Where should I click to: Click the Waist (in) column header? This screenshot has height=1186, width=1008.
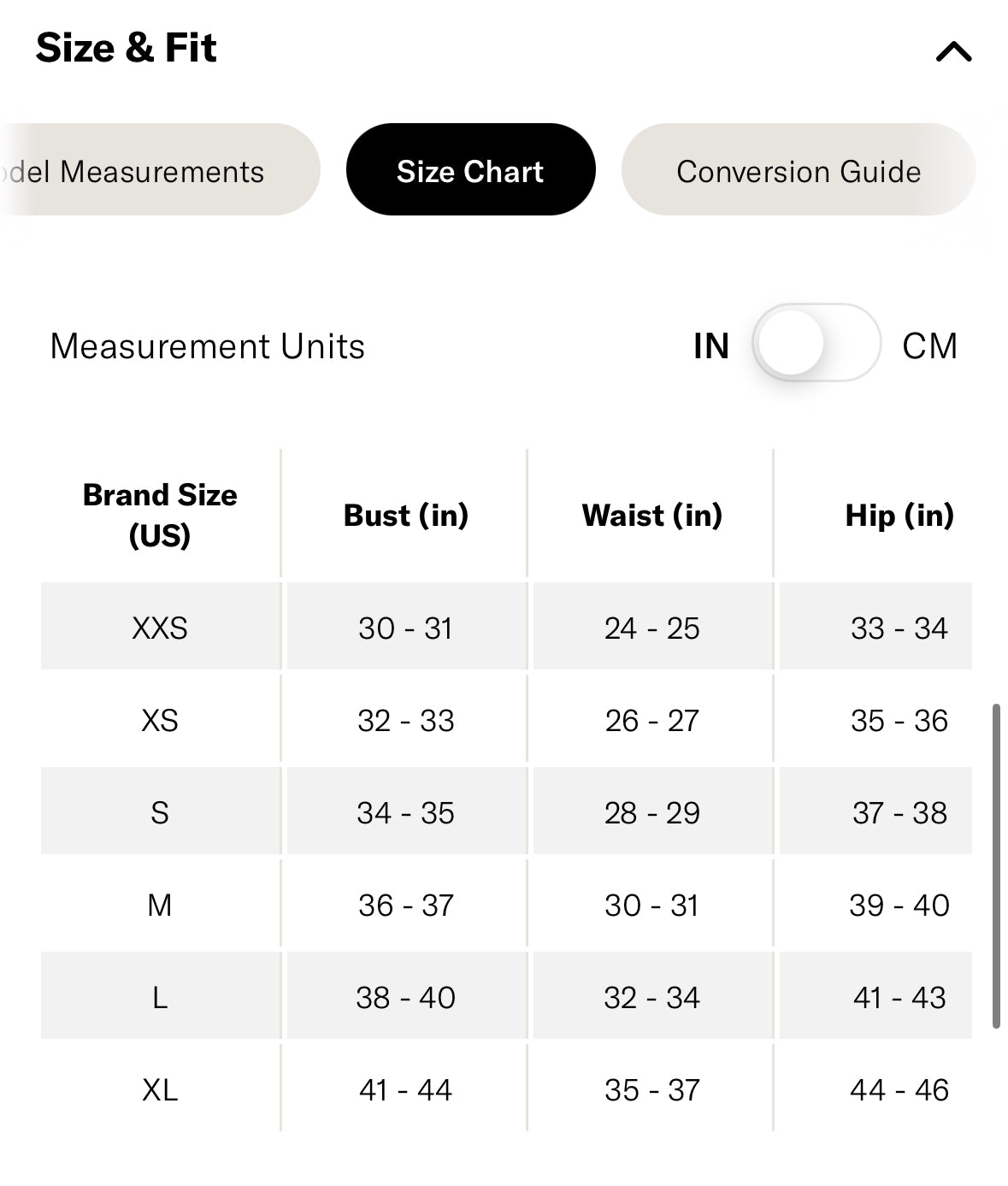coord(652,515)
